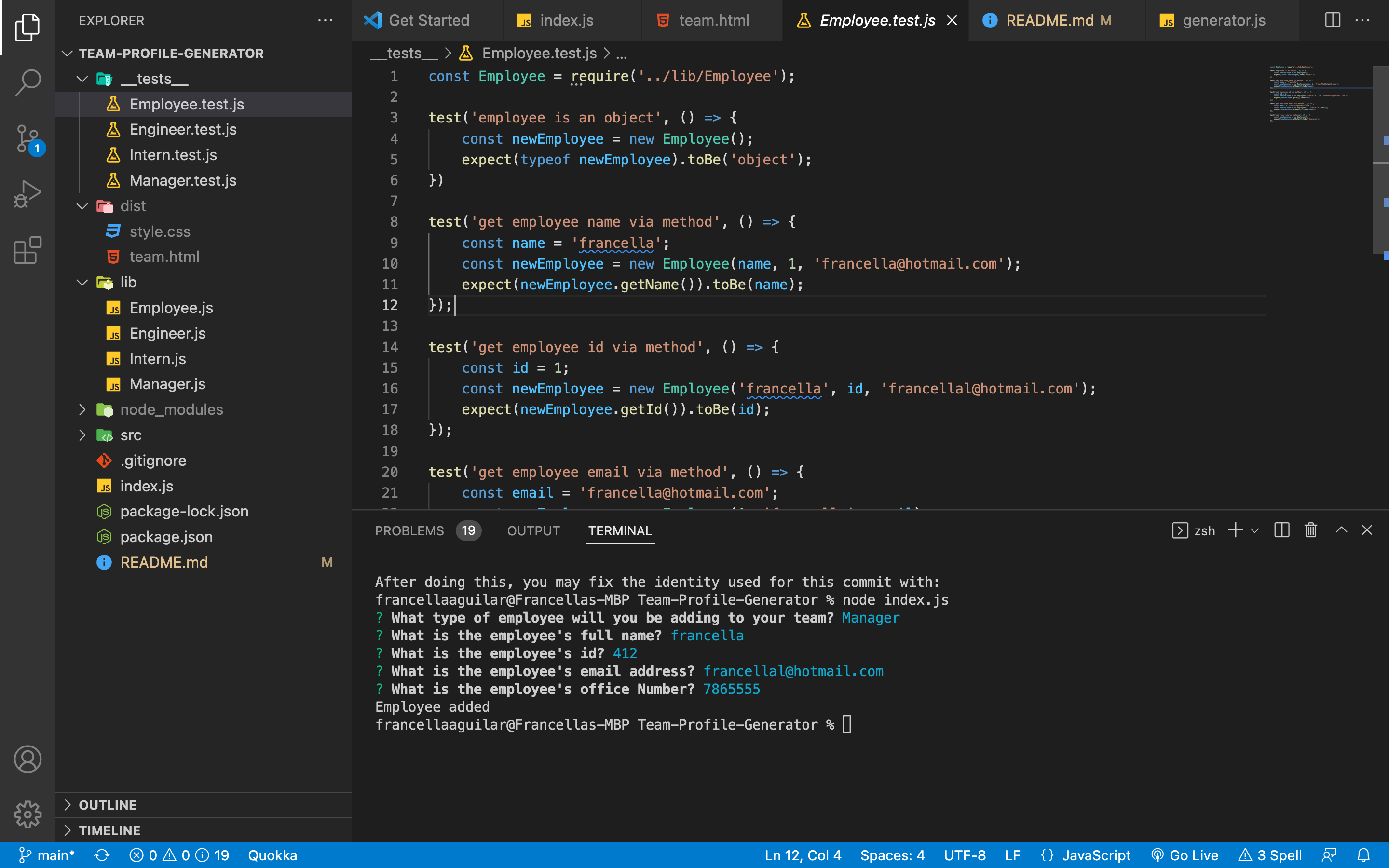Switch to the PROBLEMS panel tab
Image resolution: width=1389 pixels, height=868 pixels.
pyautogui.click(x=409, y=530)
